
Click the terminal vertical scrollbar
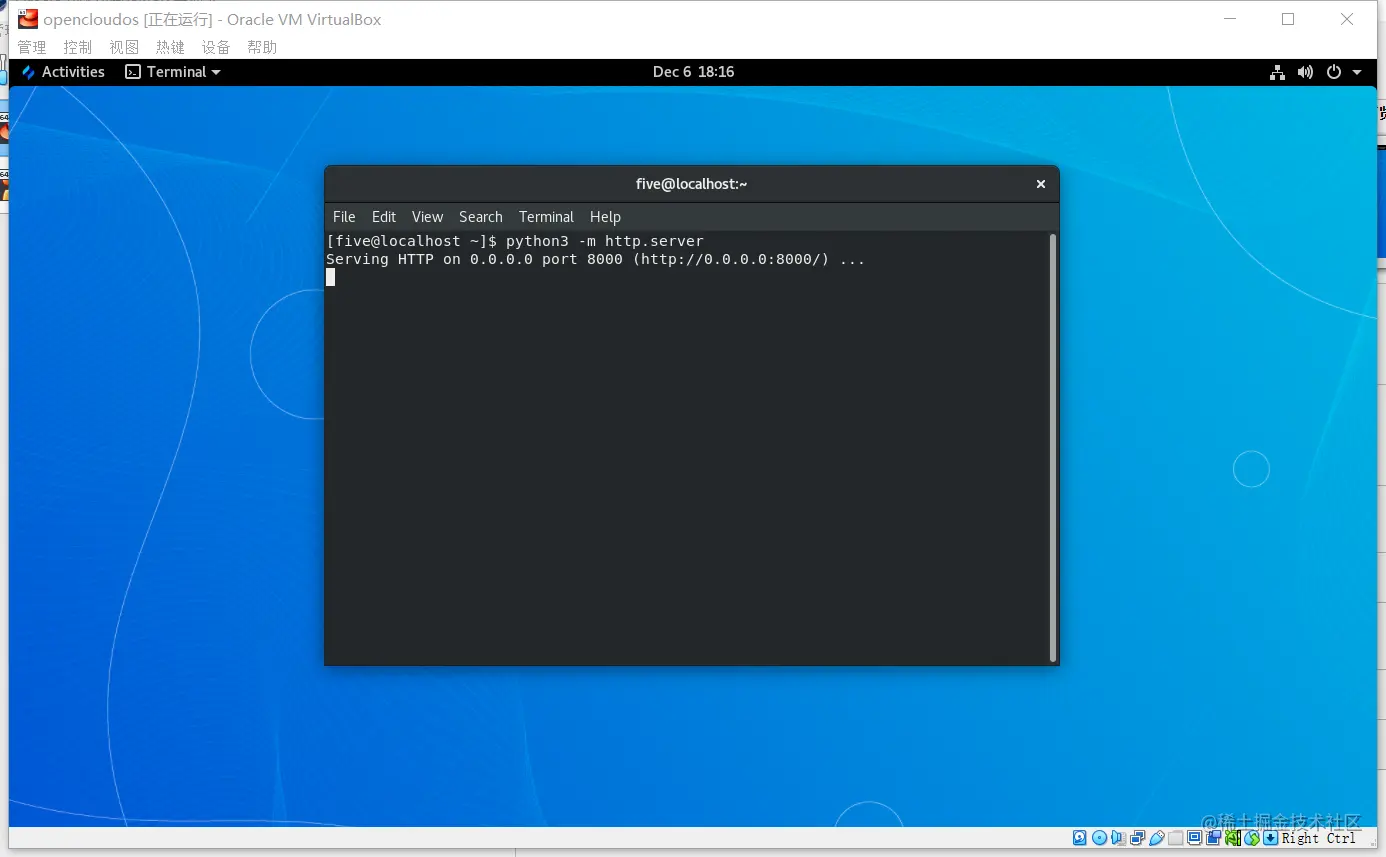[x=1053, y=447]
